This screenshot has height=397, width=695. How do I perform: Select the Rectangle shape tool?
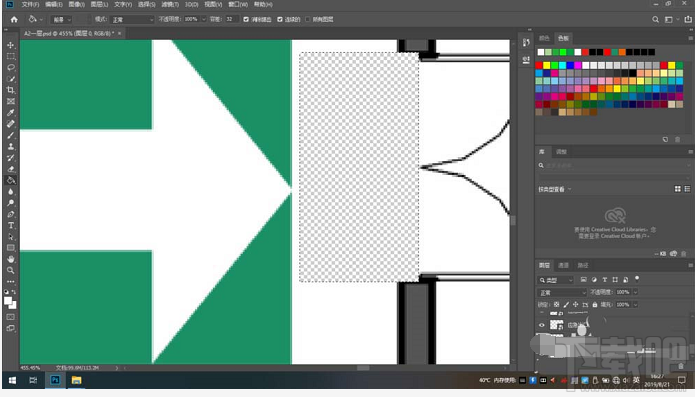[x=11, y=248]
